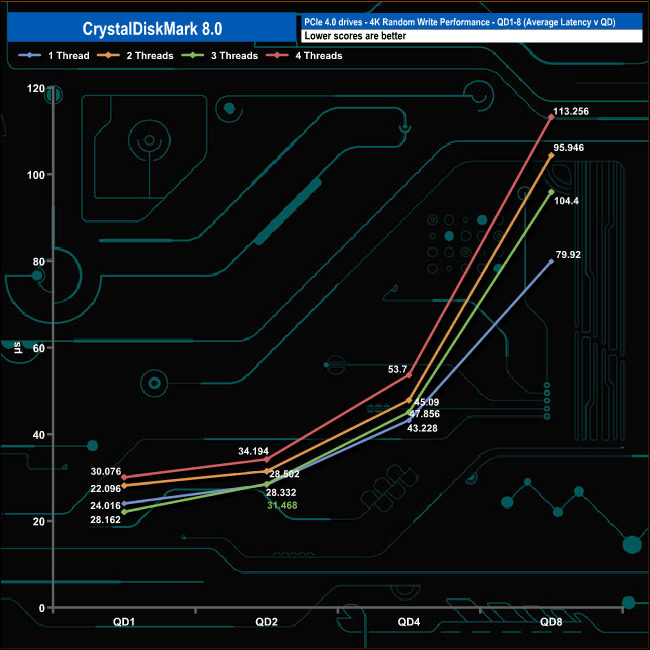Click the 40 y-axis tick label

[x=39, y=435]
